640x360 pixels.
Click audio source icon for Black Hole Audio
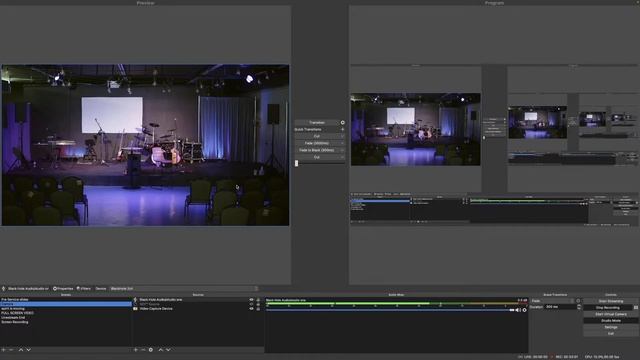pyautogui.click(x=136, y=300)
